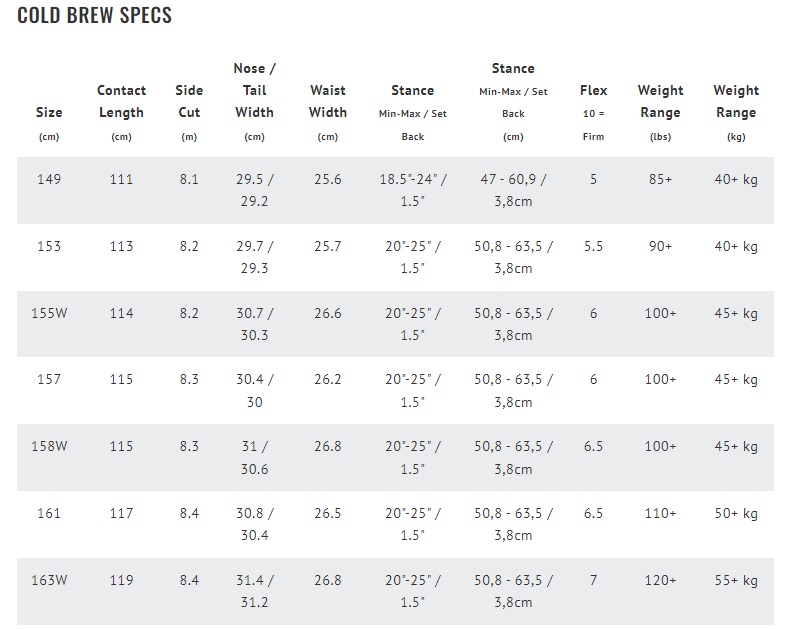793x629 pixels.
Task: Click the 161 size cell
Action: click(49, 513)
